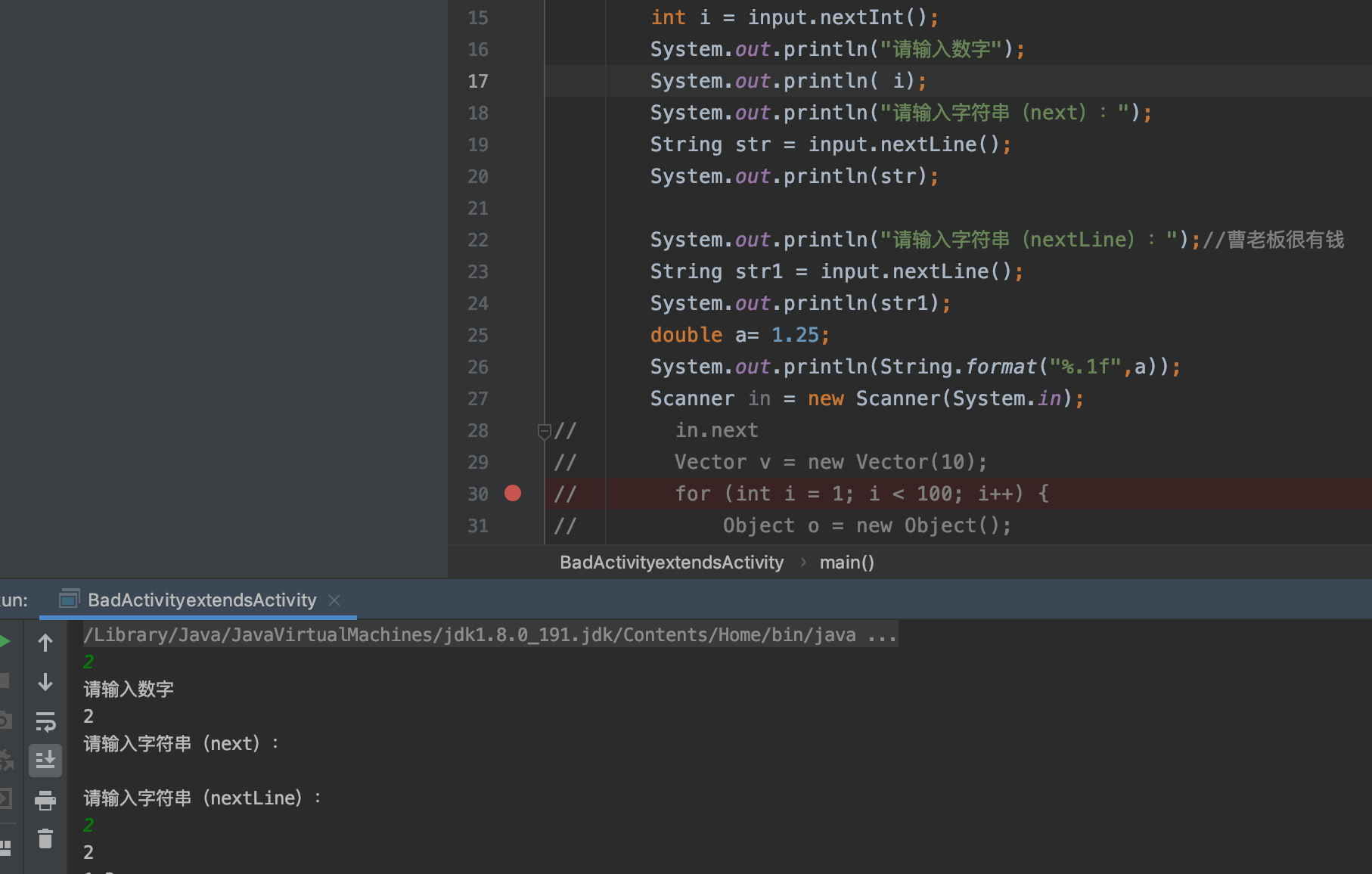Image resolution: width=1372 pixels, height=874 pixels.
Task: Toggle soft-wrap for the console
Action: 45,721
